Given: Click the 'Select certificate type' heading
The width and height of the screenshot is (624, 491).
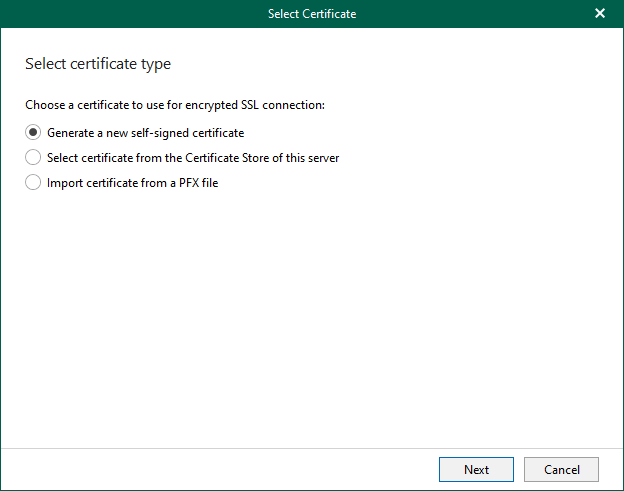Looking at the screenshot, I should click(98, 64).
